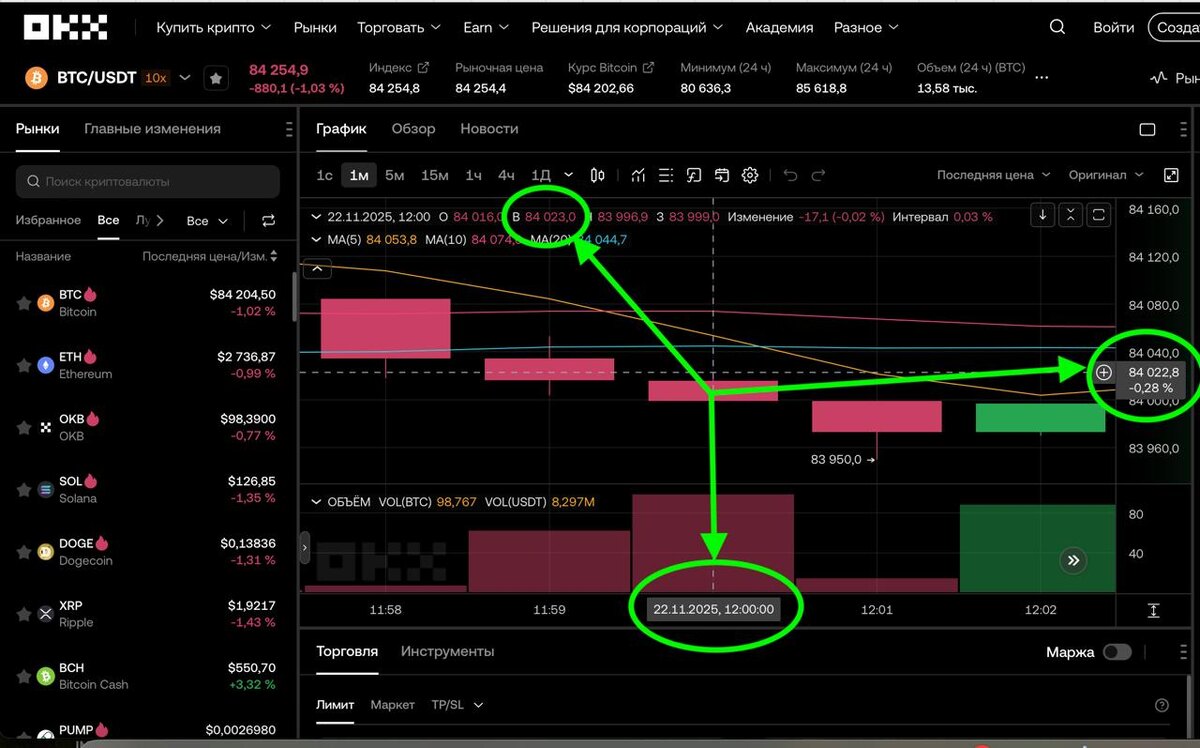Select 4ч timeframe
The height and width of the screenshot is (748, 1200).
[506, 175]
